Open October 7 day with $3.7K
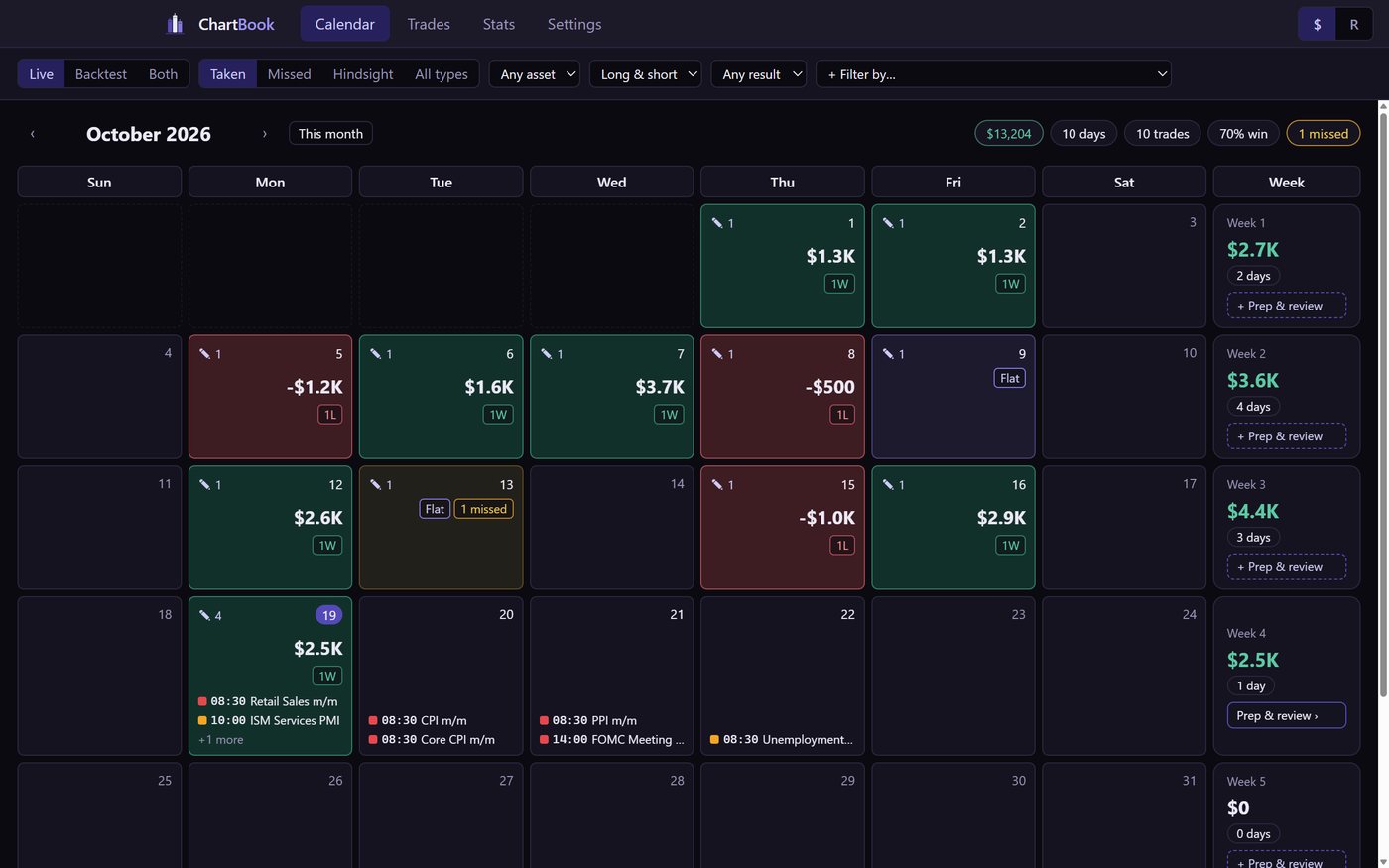Viewport: 1389px width, 868px height. coord(612,397)
